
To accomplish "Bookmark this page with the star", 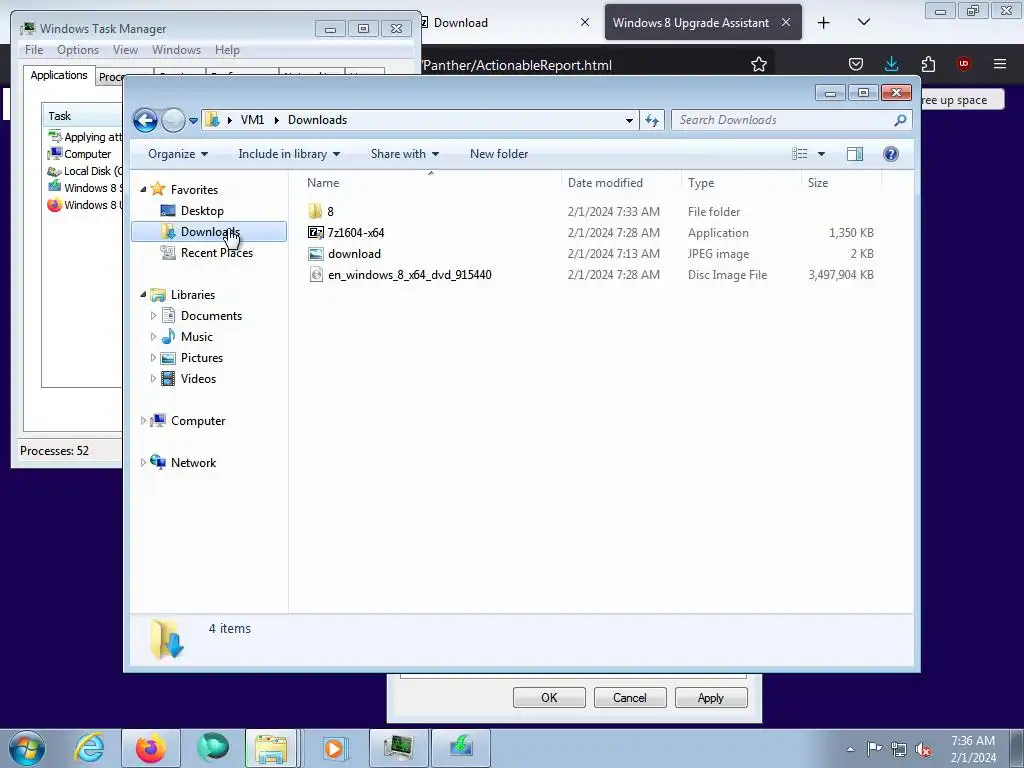I will coord(758,65).
